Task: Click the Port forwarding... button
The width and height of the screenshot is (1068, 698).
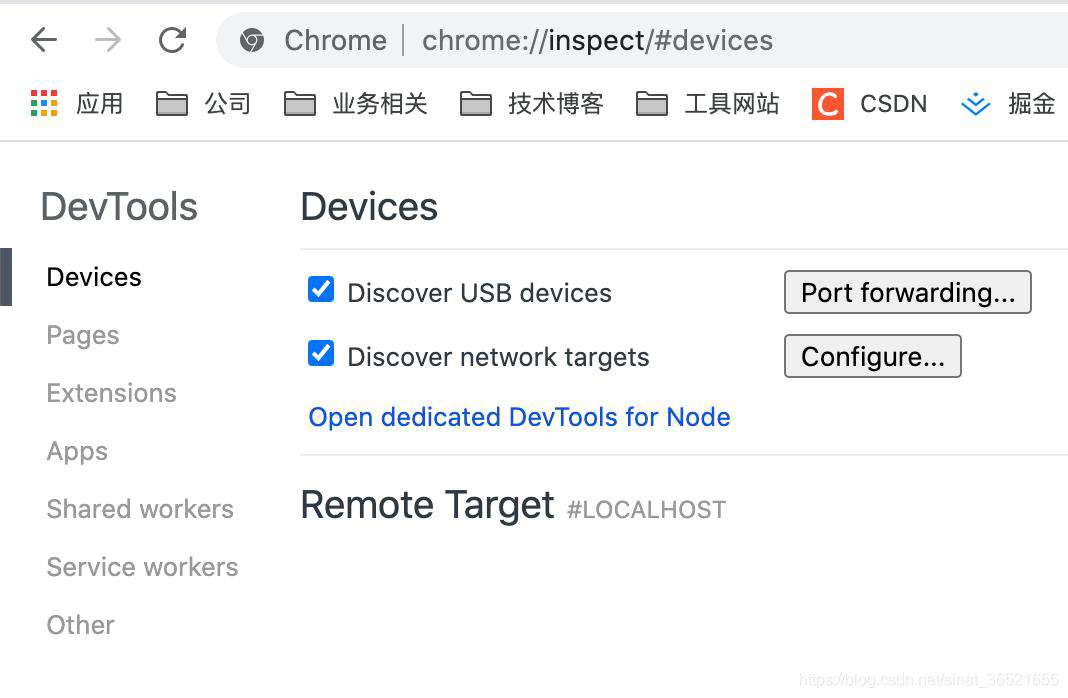Action: tap(907, 292)
